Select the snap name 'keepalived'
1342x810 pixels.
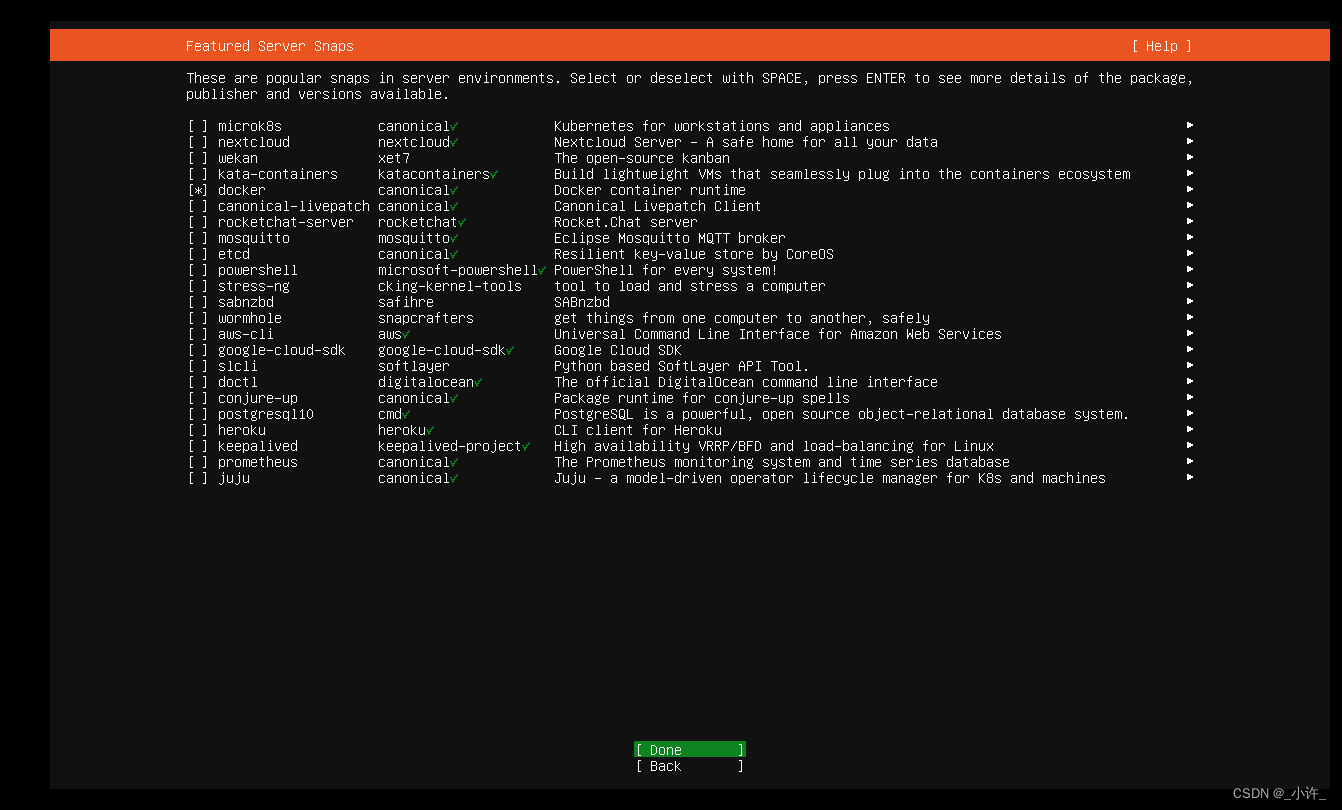tap(258, 446)
